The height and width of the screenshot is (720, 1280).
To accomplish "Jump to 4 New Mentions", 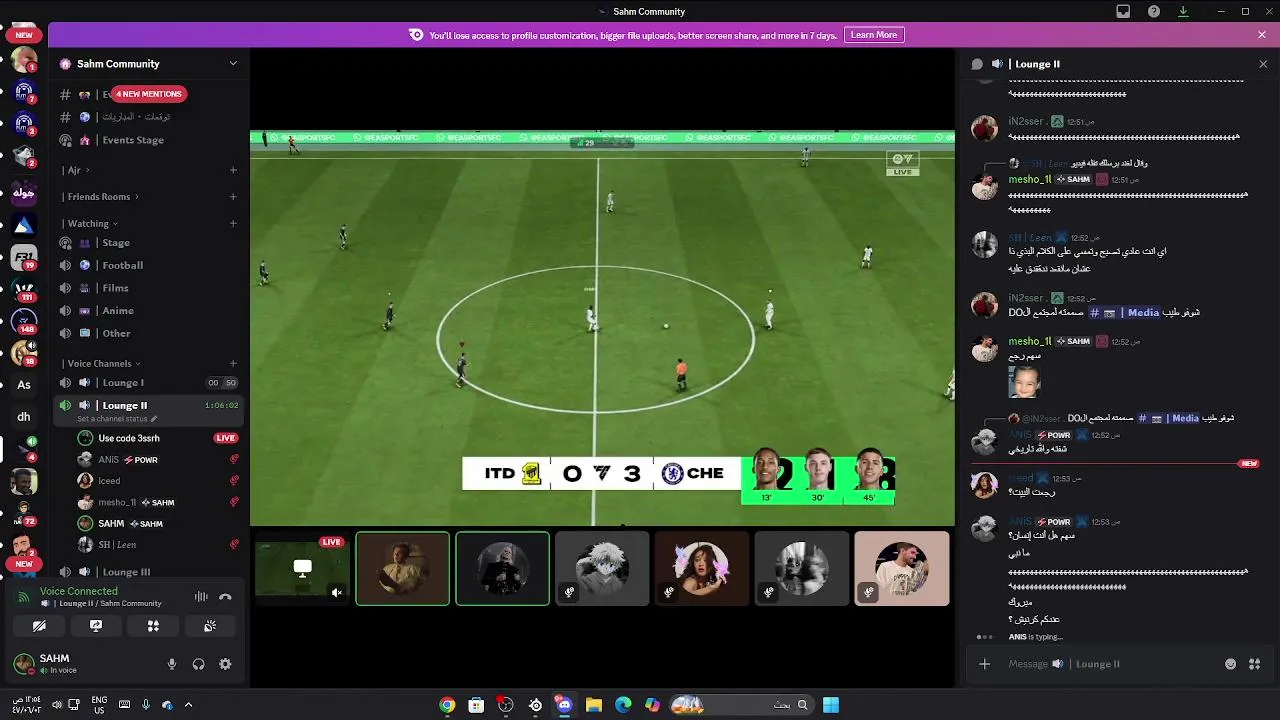I will (149, 94).
